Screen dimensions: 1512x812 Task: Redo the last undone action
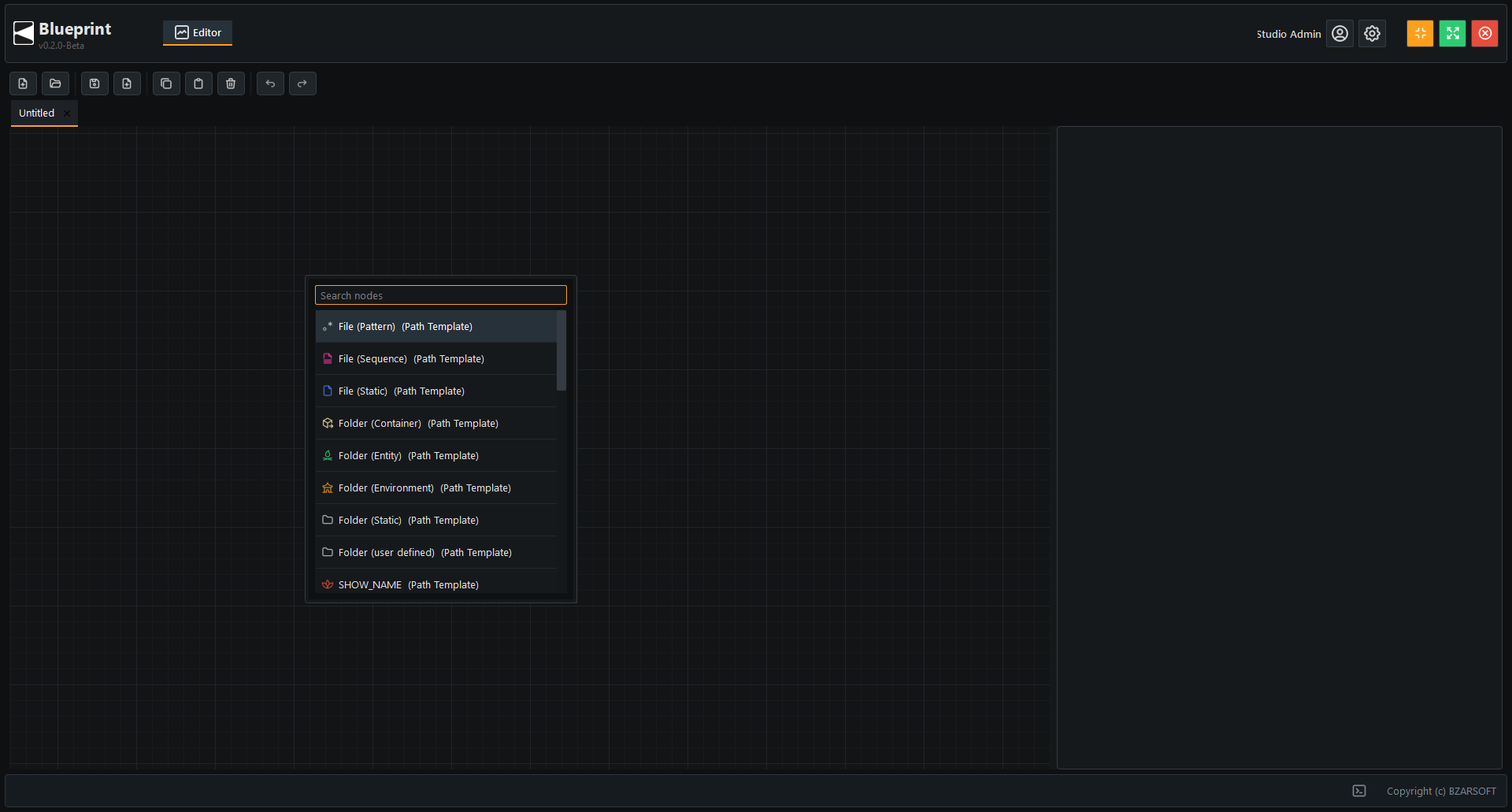coord(302,83)
